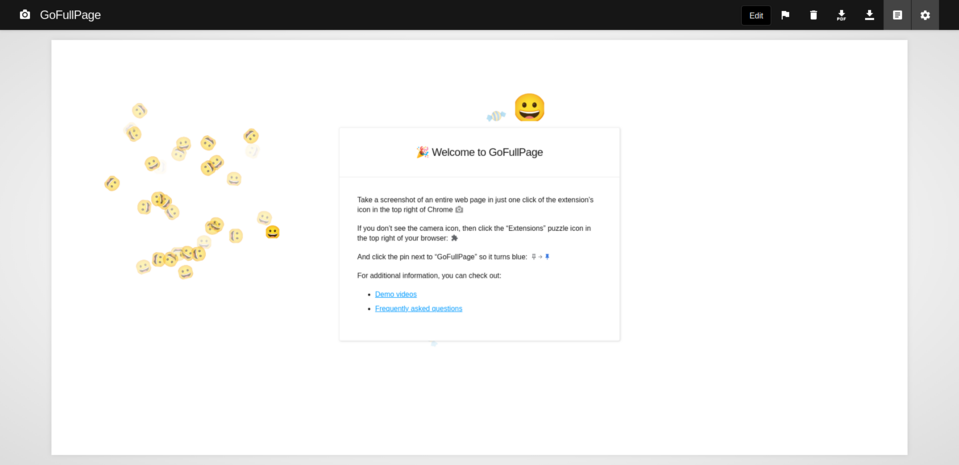
Task: Click the paragraph about the Extensions puzzle icon
Action: coord(474,233)
